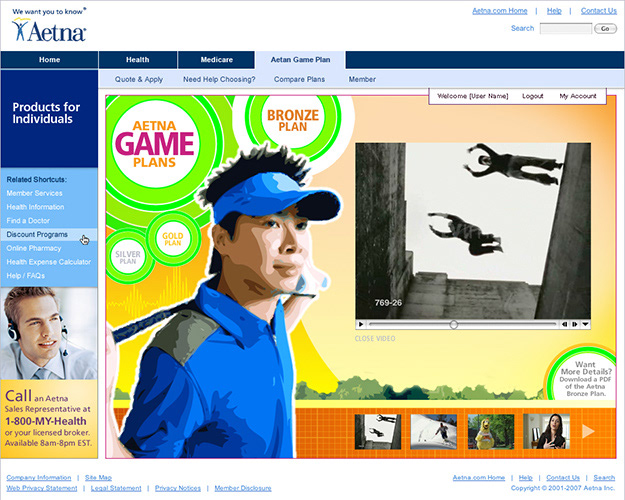Screen dimensions: 625x500
Task: Select the skier video thumbnail
Action: (x=434, y=431)
